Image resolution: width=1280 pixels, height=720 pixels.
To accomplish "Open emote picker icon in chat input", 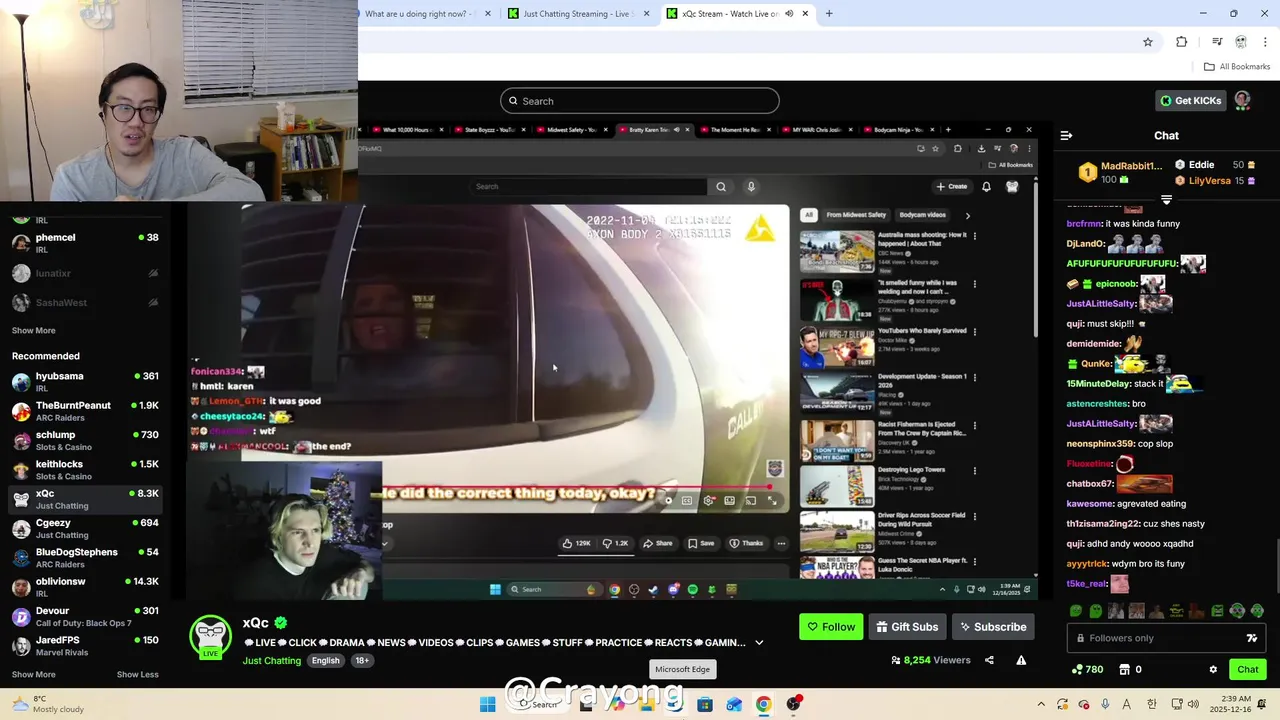I will click(x=1251, y=638).
